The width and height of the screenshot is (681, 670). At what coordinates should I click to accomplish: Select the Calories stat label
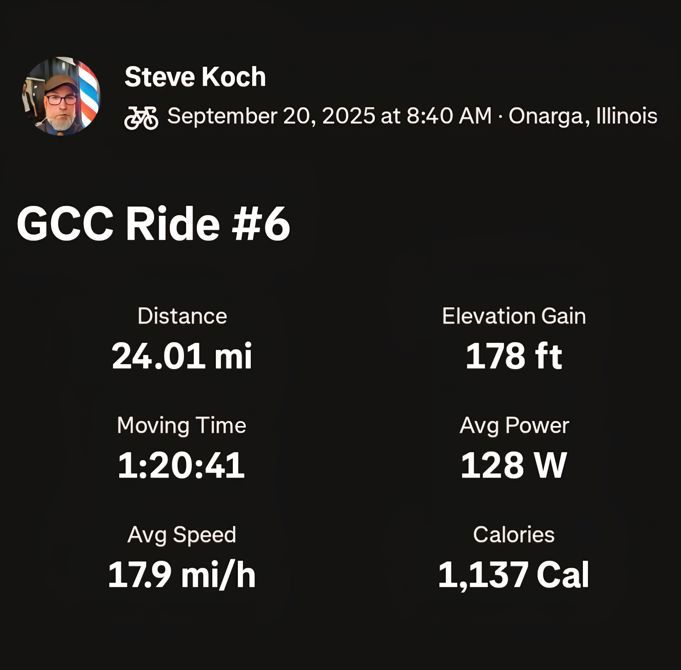click(x=514, y=534)
